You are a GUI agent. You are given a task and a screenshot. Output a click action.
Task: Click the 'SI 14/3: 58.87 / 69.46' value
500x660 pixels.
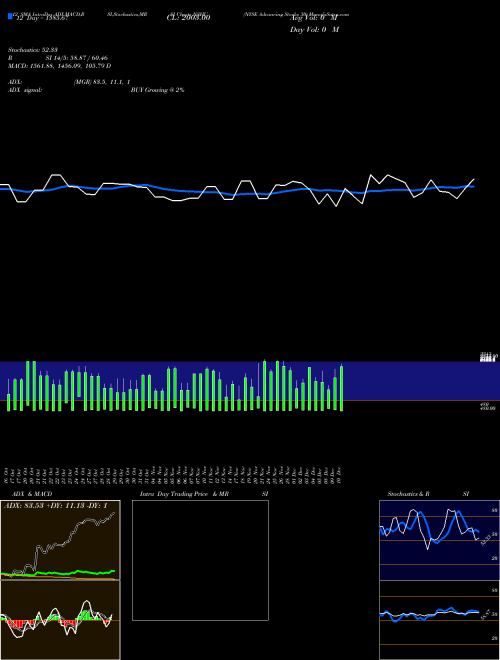[76, 58]
